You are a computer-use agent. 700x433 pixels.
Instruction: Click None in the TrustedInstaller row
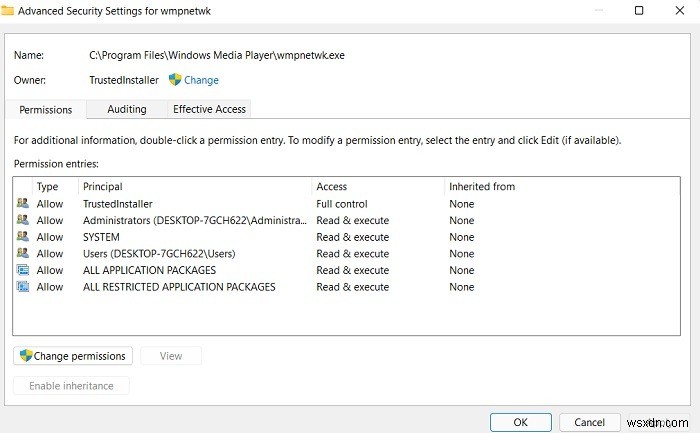point(462,204)
